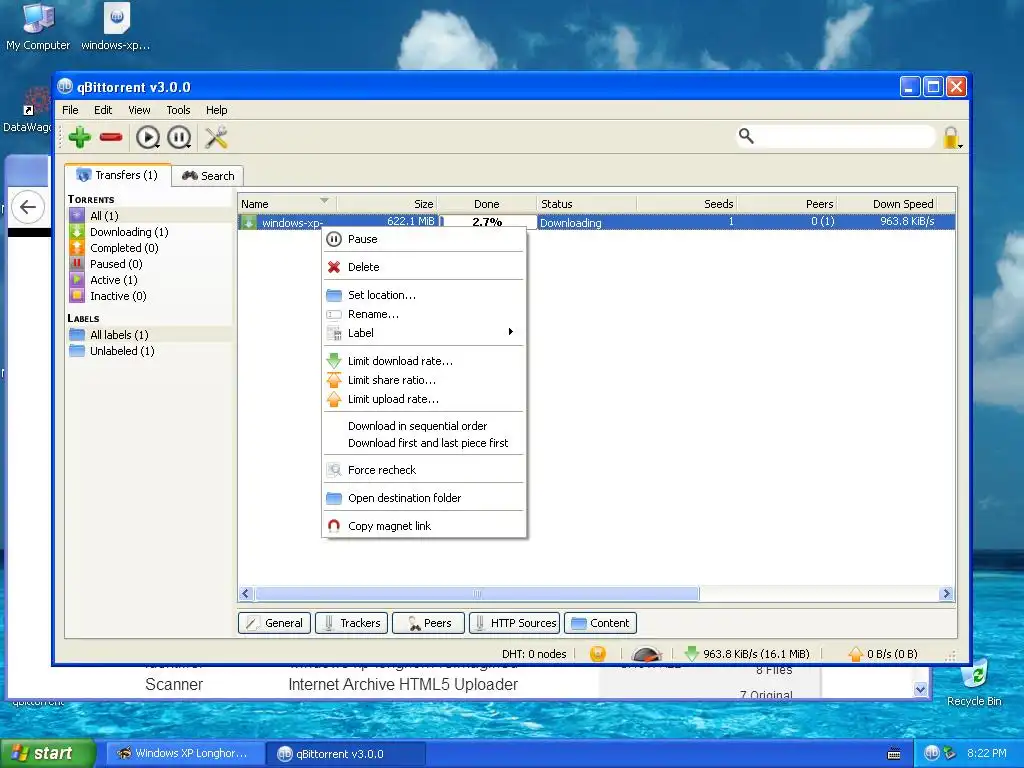The height and width of the screenshot is (768, 1024).
Task: Choose Limit share ratio... option
Action: click(424, 380)
